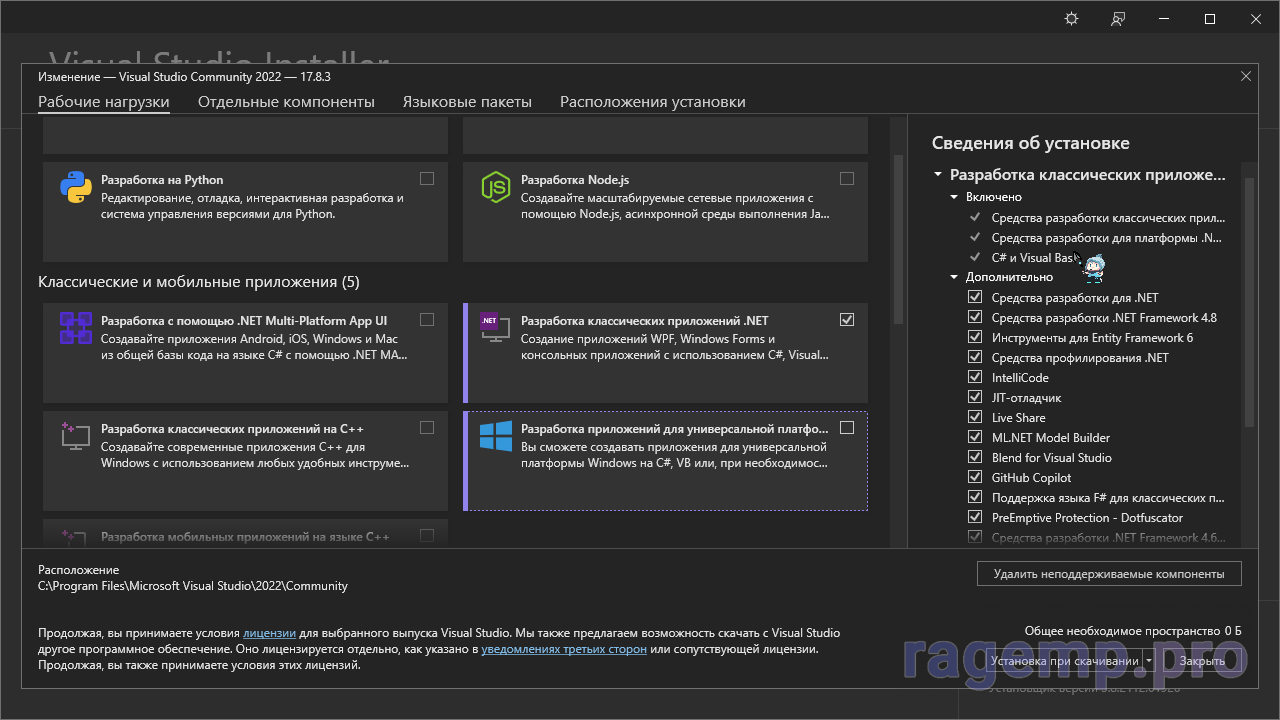This screenshot has height=720, width=1280.
Task: Collapse Разработка классических приложений tree node
Action: tap(938, 175)
